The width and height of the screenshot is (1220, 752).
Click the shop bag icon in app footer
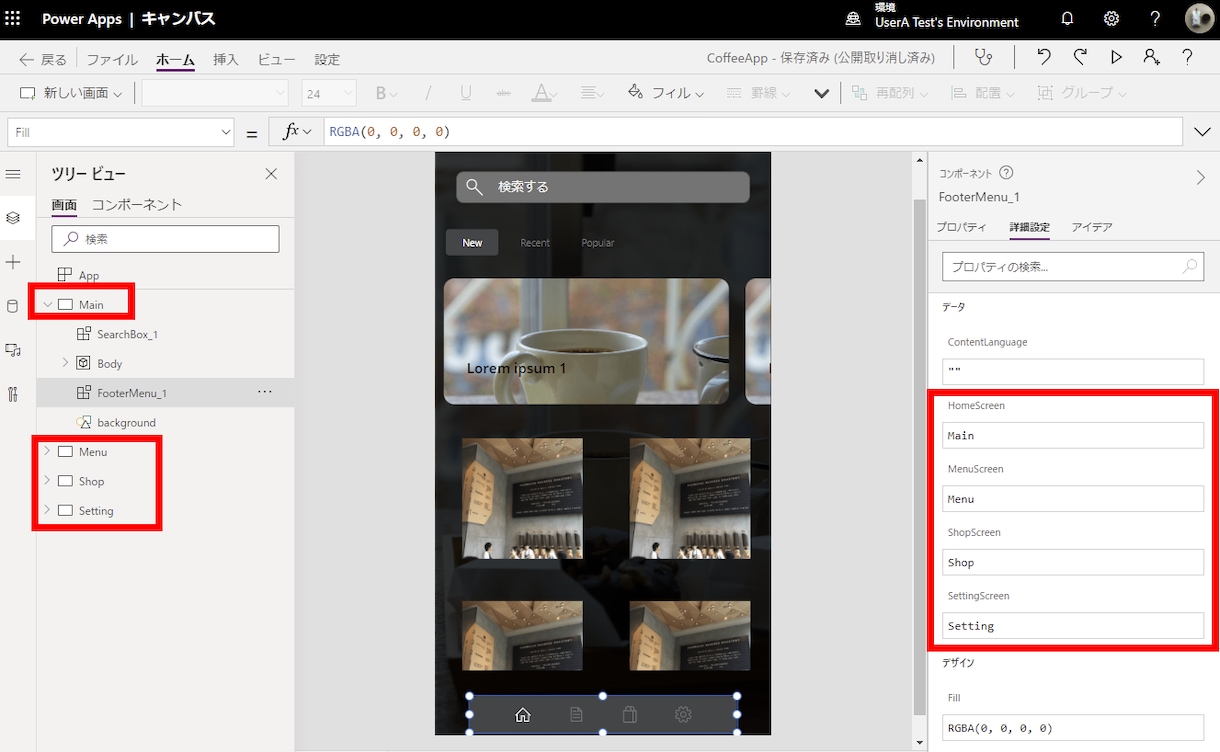click(630, 715)
